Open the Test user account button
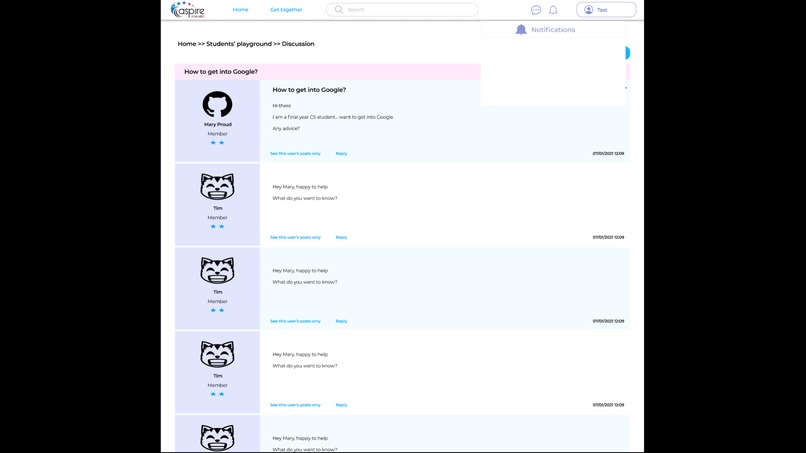Screen dimensions: 806x453 tap(606, 10)
